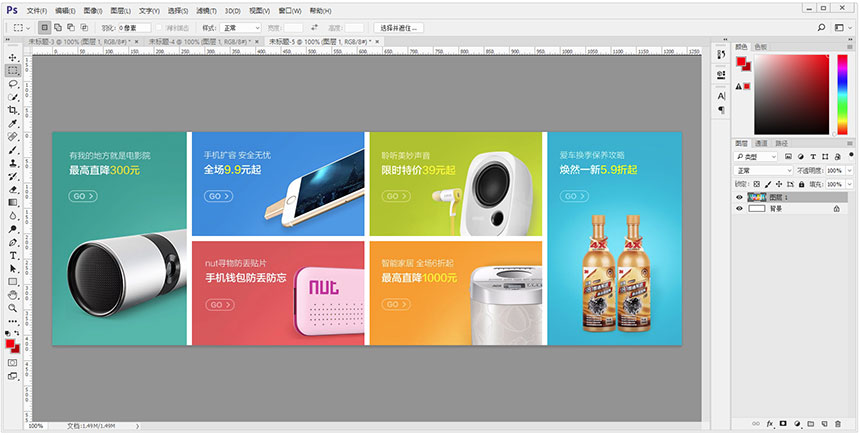Select the Crop tool
The image size is (860, 435).
coord(13,110)
